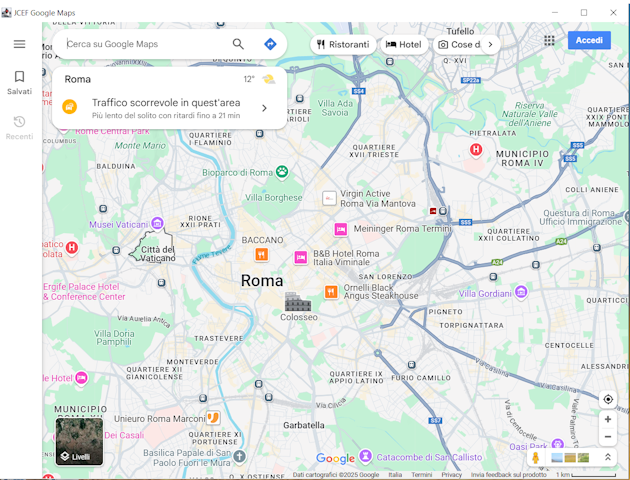Open the Privacy footer link

(x=452, y=475)
